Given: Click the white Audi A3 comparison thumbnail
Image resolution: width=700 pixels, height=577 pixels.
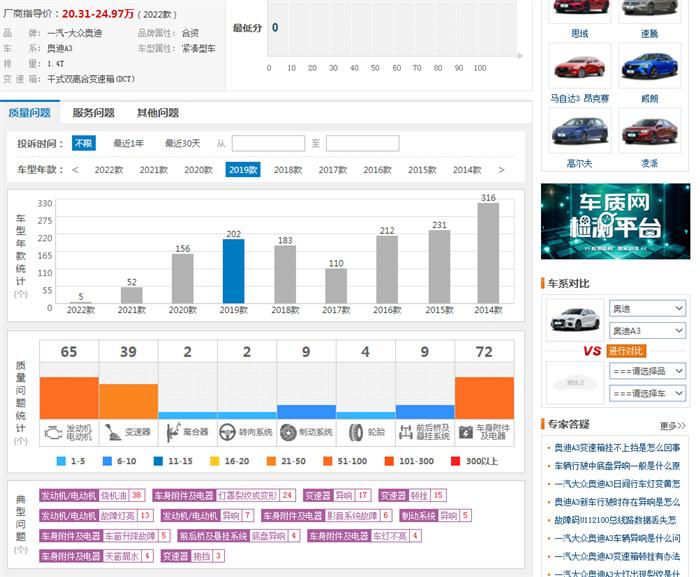Looking at the screenshot, I should pos(575,320).
